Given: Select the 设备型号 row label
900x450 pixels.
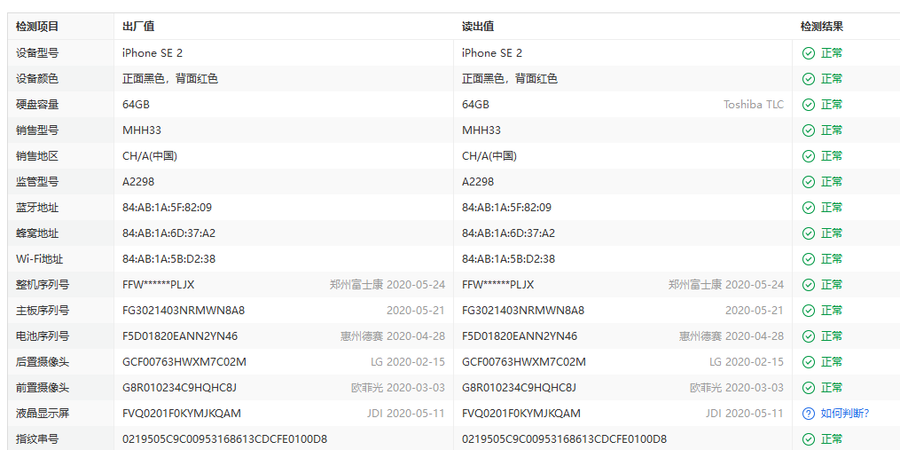Looking at the screenshot, I should (37, 53).
